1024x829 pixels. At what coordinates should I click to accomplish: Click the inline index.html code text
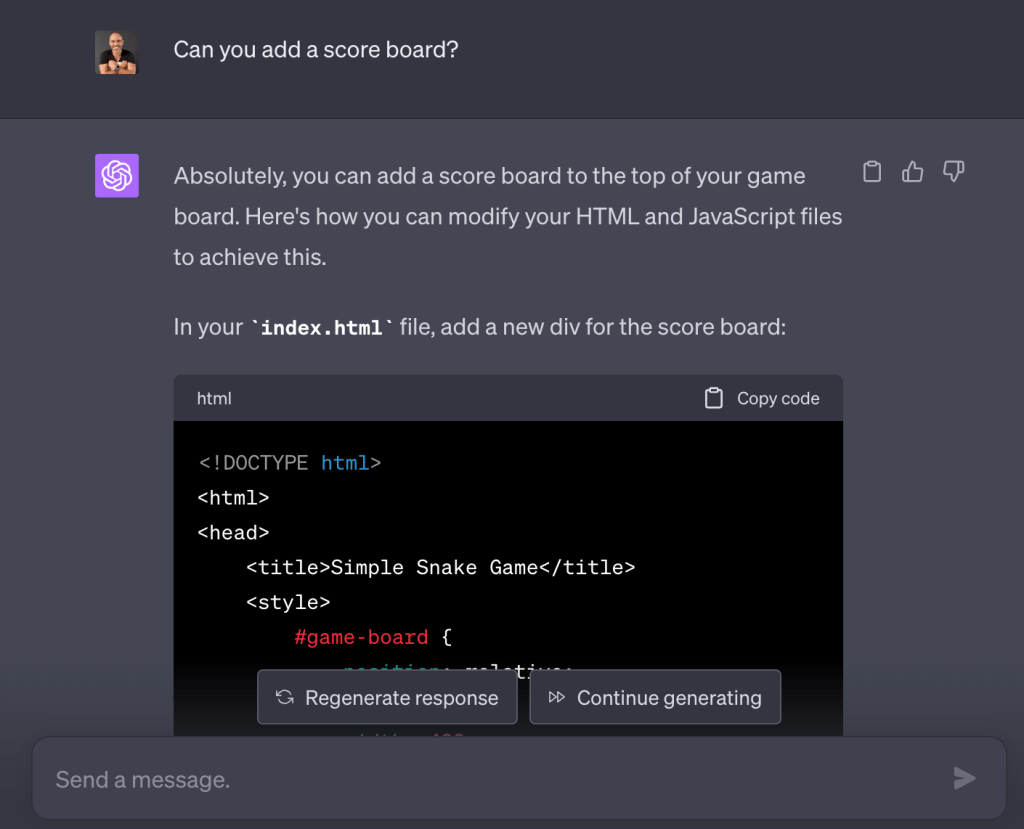[321, 328]
